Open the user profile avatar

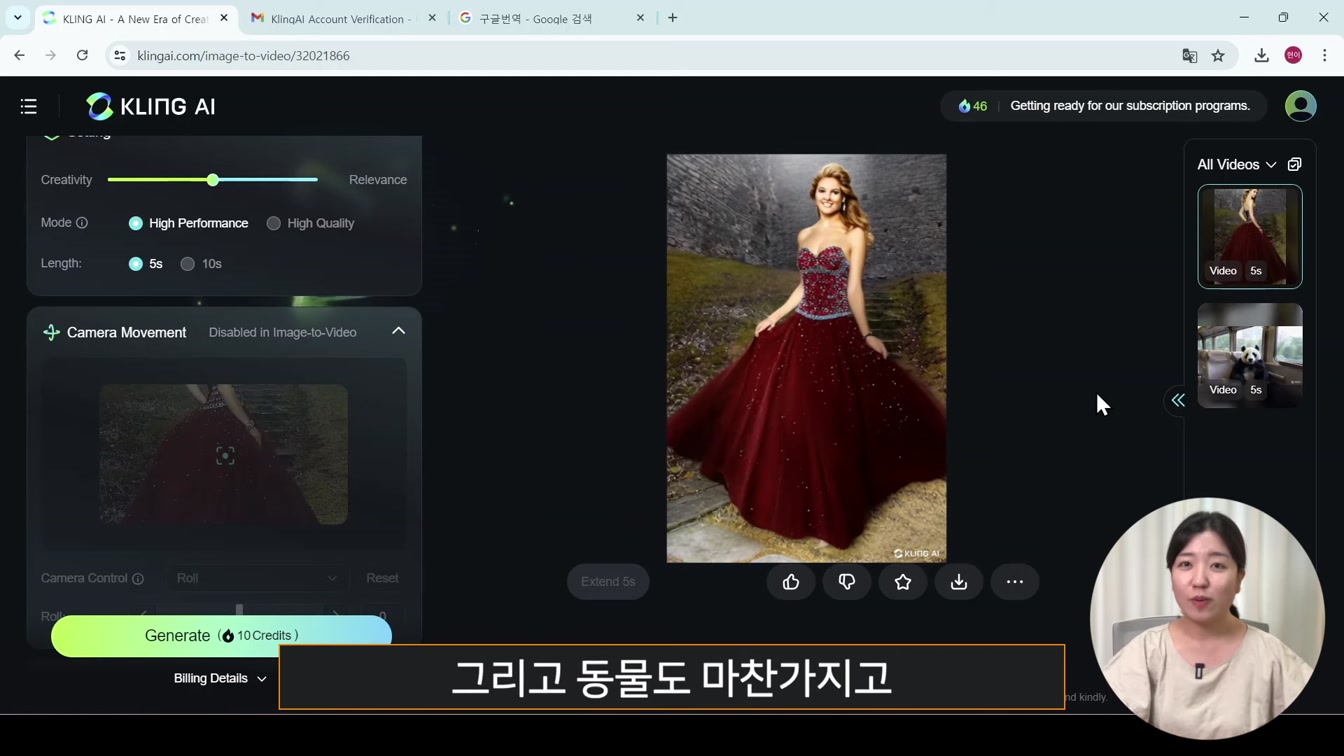pyautogui.click(x=1300, y=106)
